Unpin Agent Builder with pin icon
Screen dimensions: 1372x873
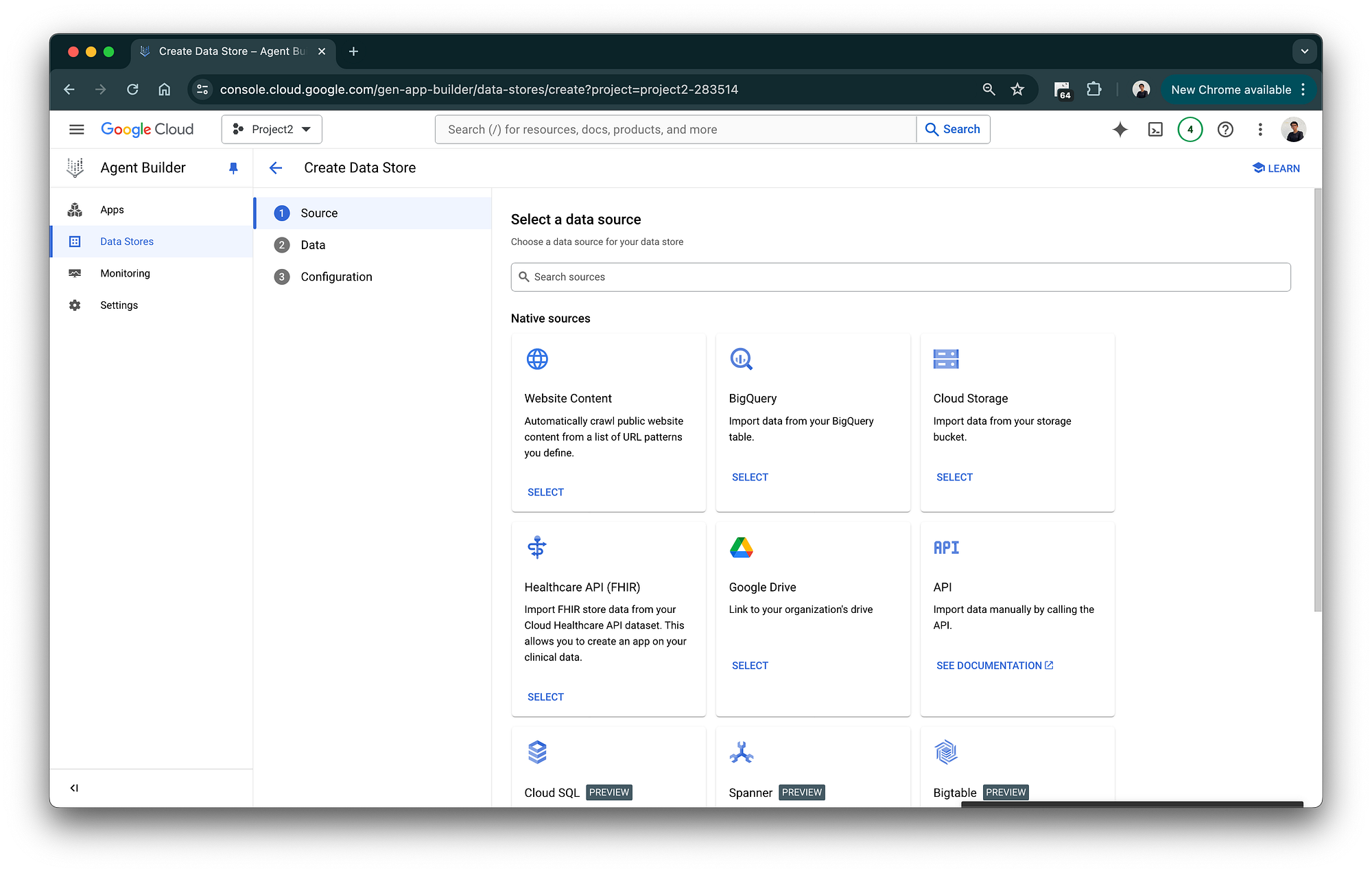(x=233, y=168)
